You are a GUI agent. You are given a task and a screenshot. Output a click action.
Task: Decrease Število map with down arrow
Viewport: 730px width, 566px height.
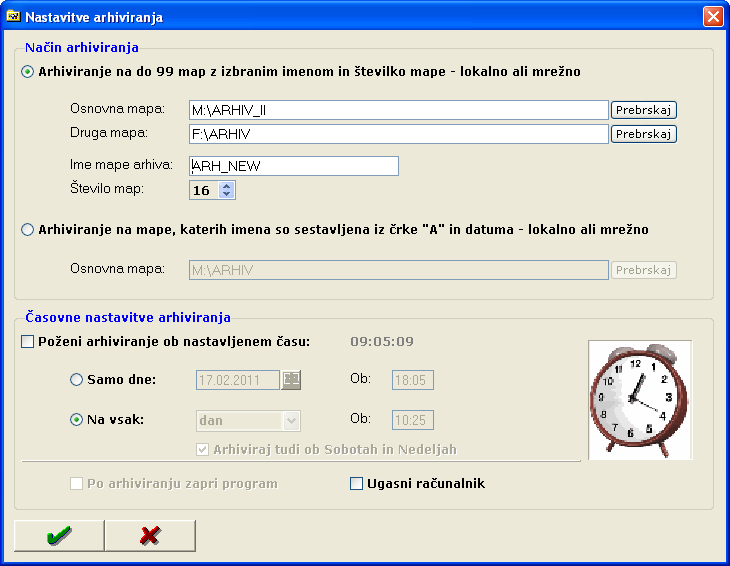227,194
